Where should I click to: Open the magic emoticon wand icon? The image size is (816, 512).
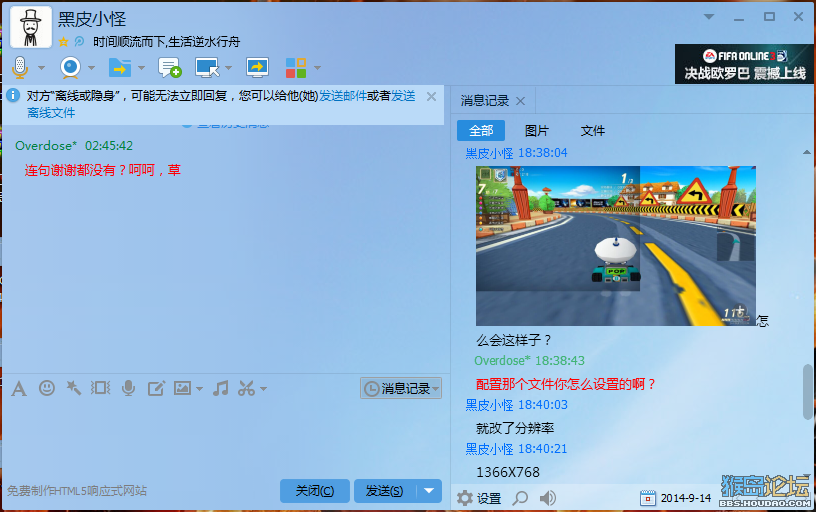(x=73, y=388)
